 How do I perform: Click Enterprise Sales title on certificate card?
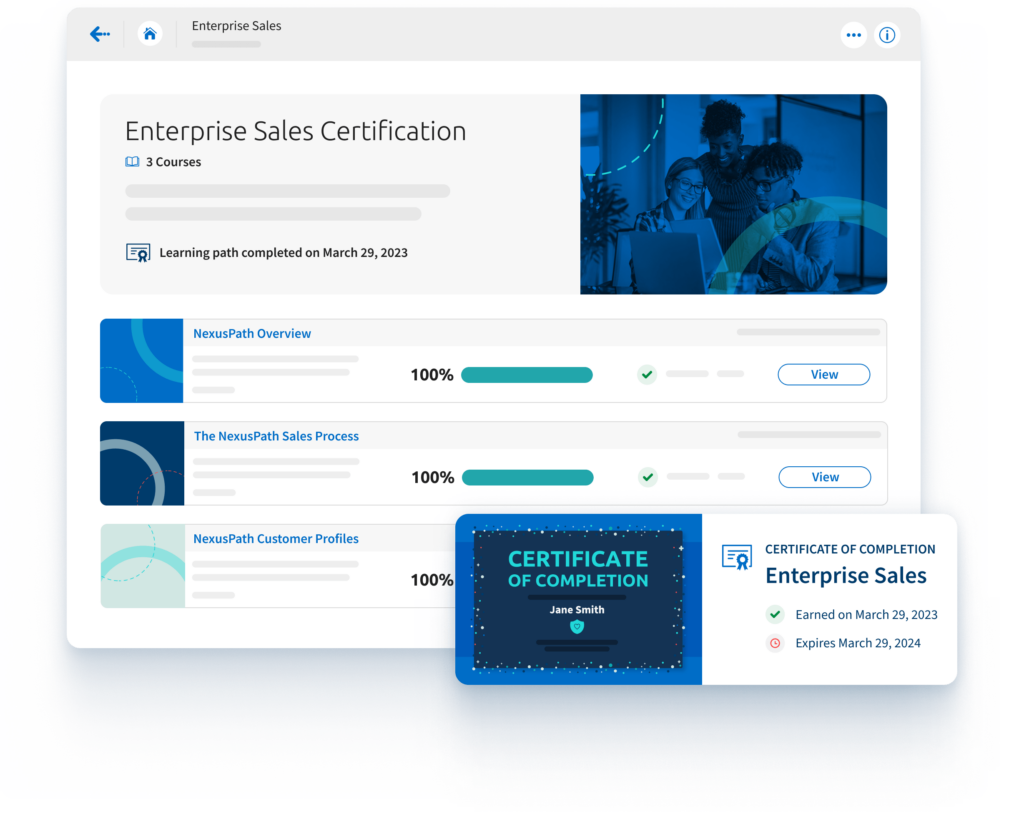click(x=846, y=576)
